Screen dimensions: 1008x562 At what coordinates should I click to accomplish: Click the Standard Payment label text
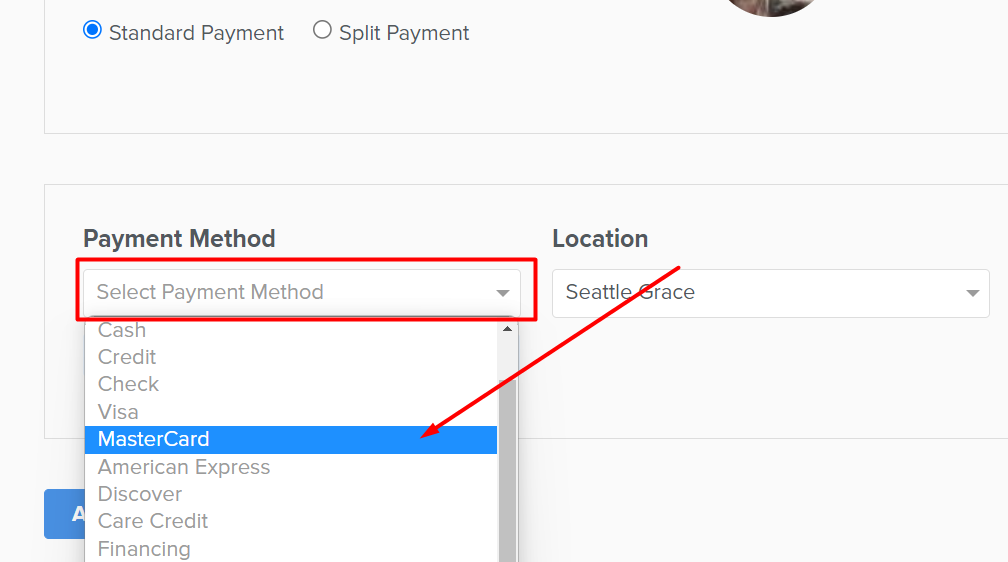(196, 33)
